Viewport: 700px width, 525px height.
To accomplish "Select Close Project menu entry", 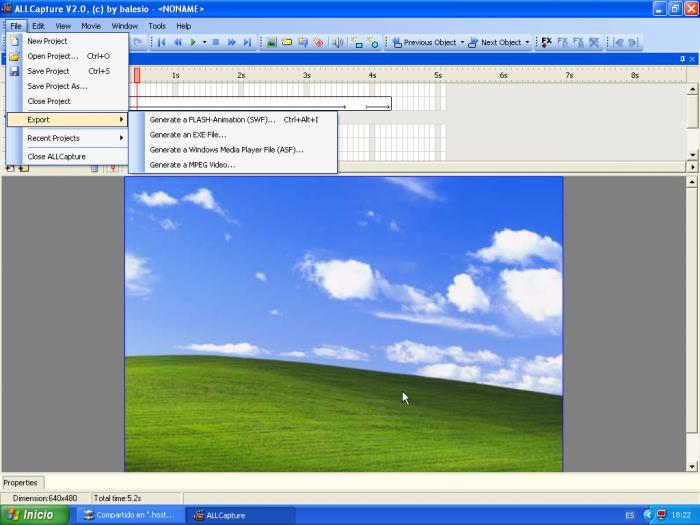I will click(67, 101).
